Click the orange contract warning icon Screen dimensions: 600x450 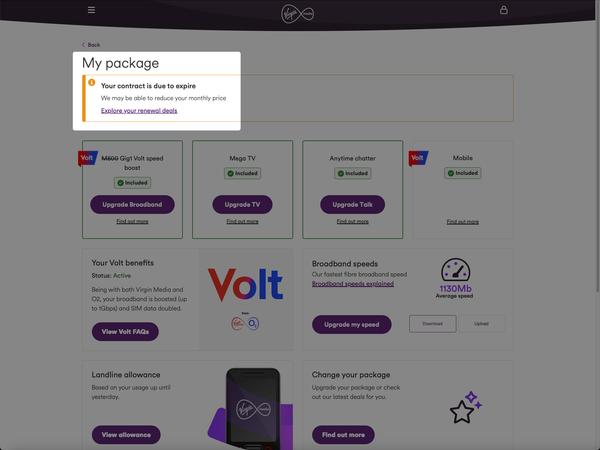click(92, 83)
